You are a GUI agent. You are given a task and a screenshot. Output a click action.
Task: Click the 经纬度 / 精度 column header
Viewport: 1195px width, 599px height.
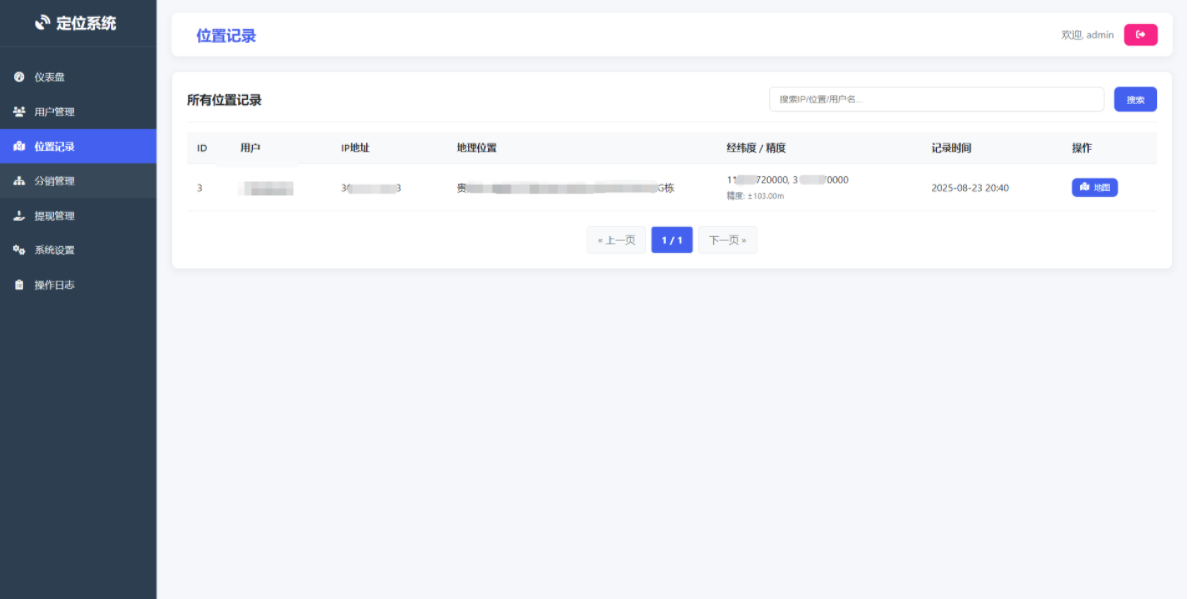(x=756, y=148)
